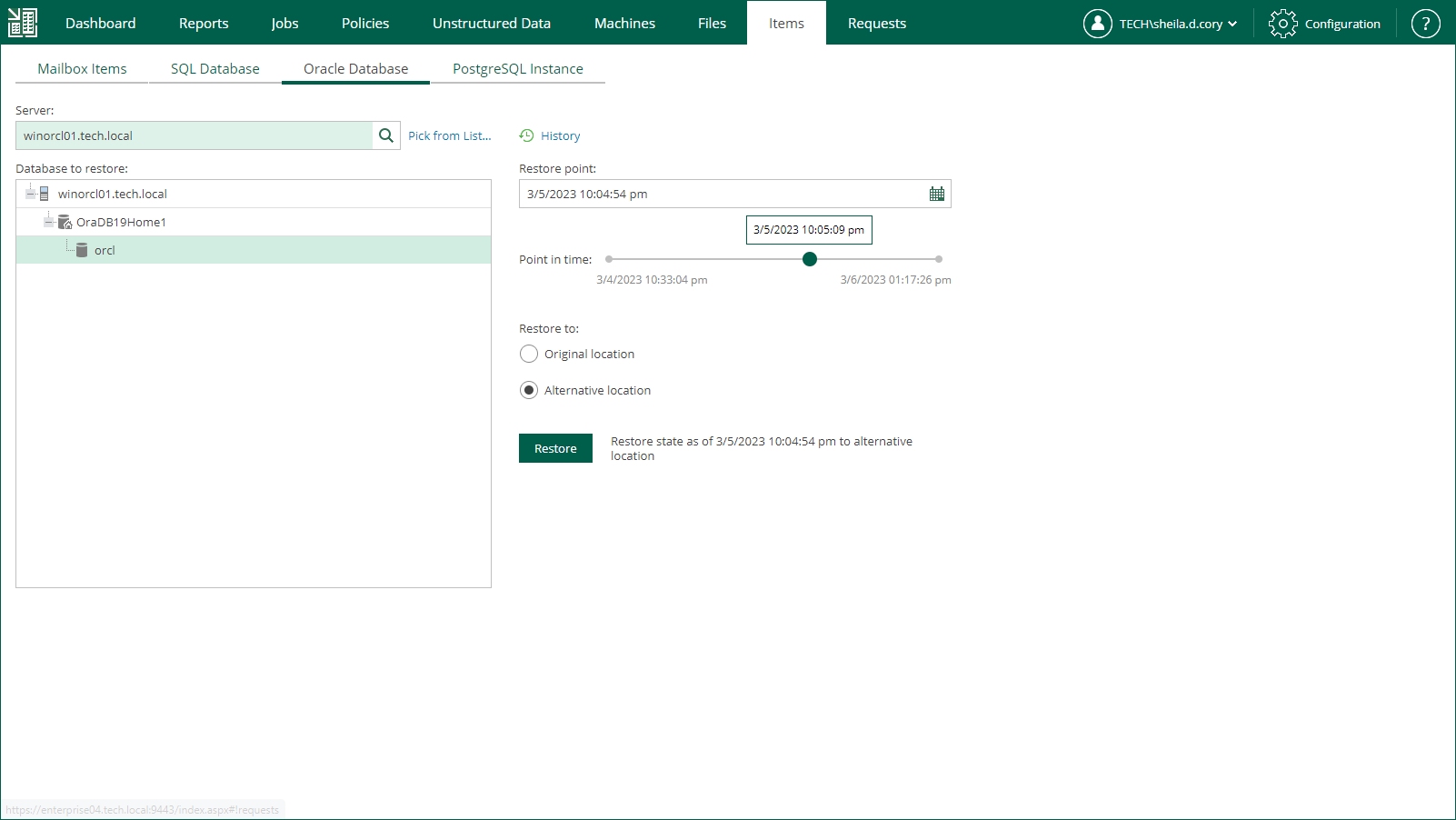Click the History clock icon
Image resolution: width=1456 pixels, height=820 pixels.
(526, 135)
